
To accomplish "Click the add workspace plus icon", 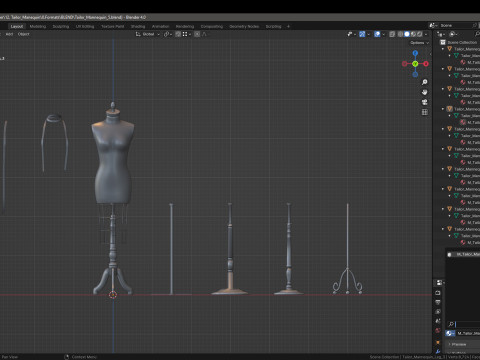I will coord(288,26).
